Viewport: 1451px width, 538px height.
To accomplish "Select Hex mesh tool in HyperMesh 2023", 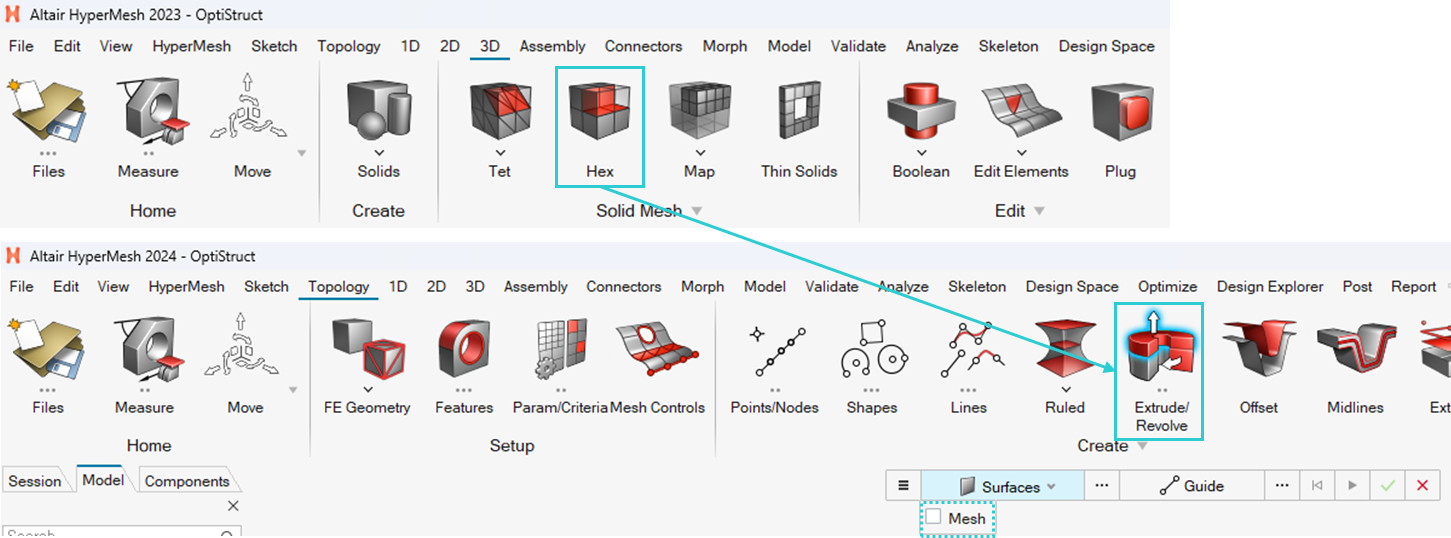I will click(x=600, y=127).
